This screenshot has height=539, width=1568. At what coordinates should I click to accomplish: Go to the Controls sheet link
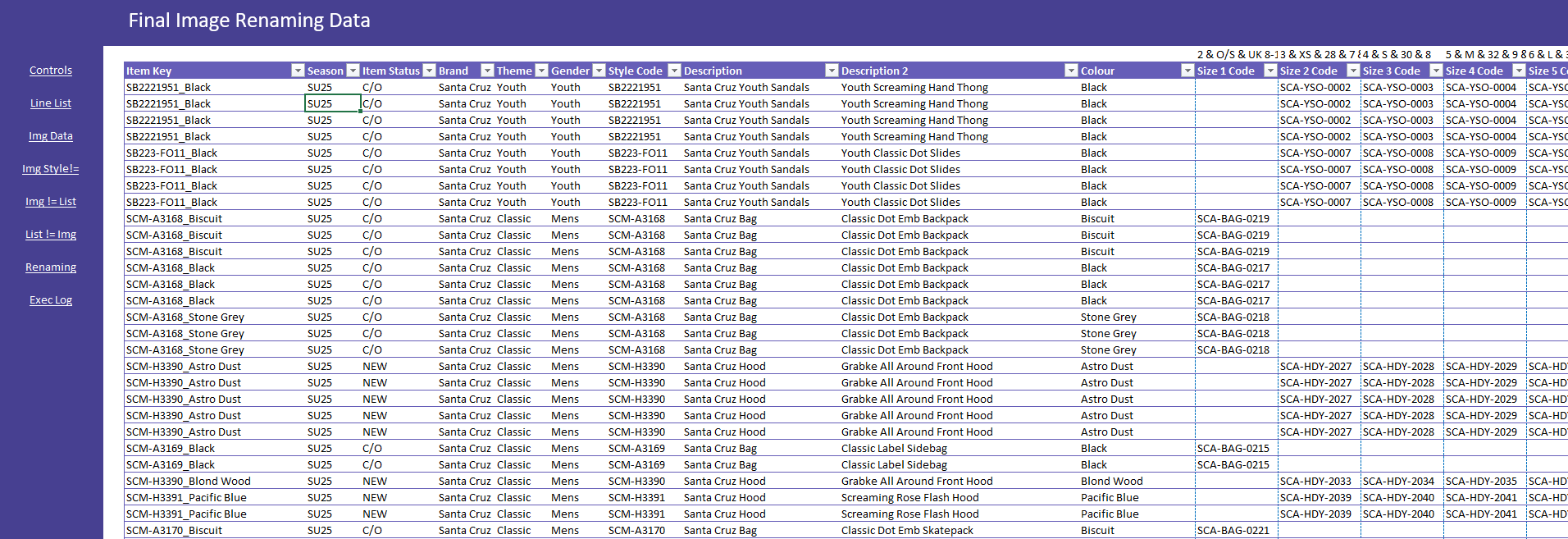point(51,71)
